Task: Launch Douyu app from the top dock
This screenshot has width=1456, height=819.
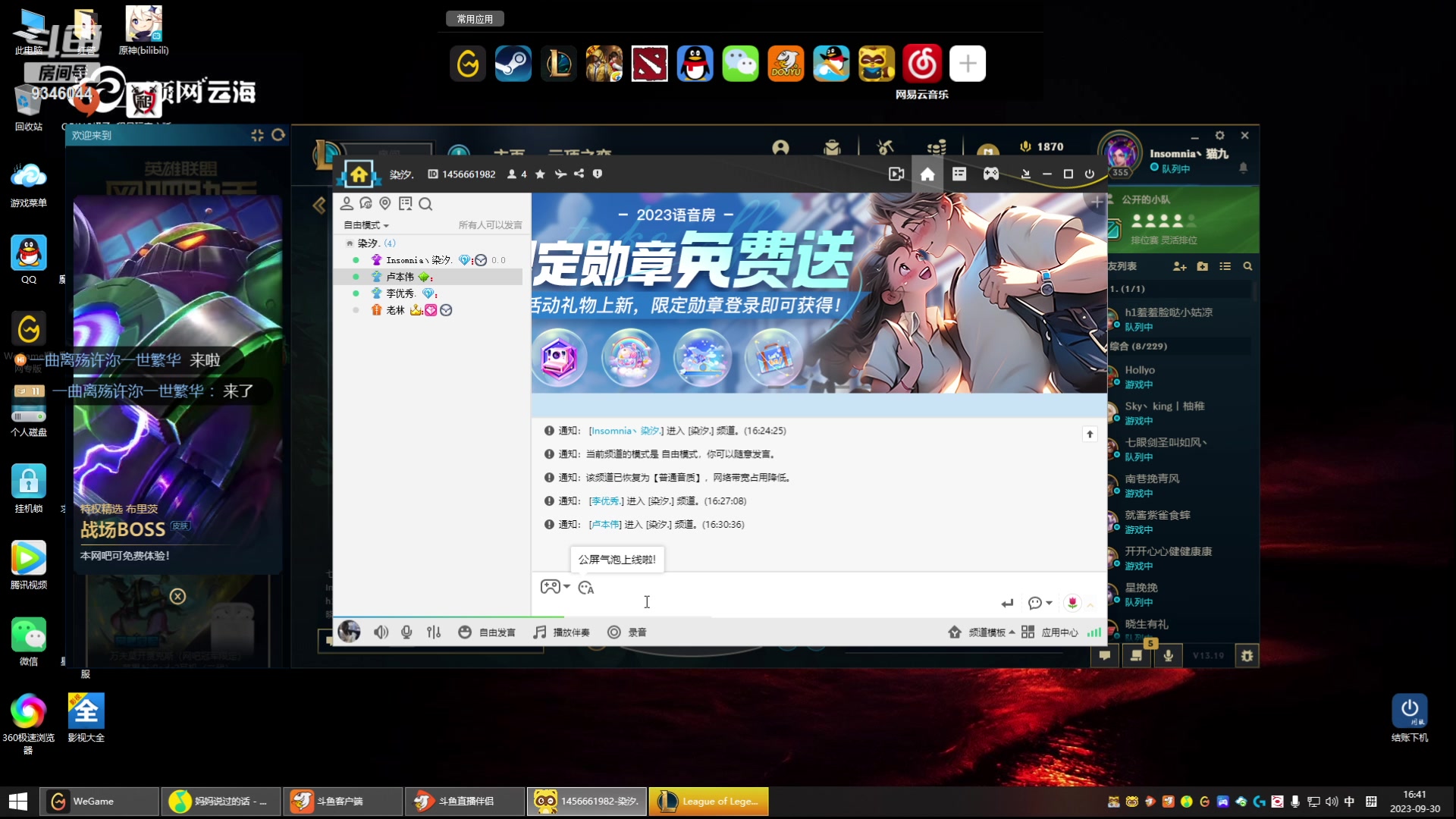Action: click(x=786, y=64)
